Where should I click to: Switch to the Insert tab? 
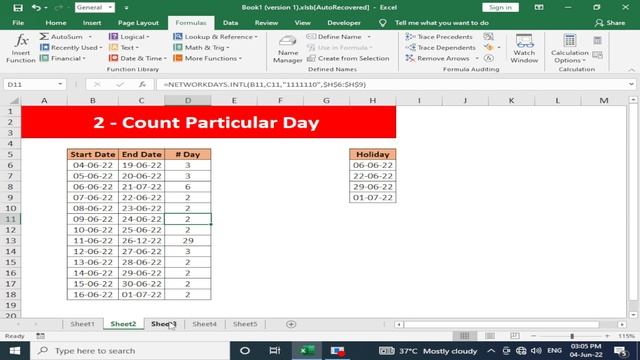[92, 23]
